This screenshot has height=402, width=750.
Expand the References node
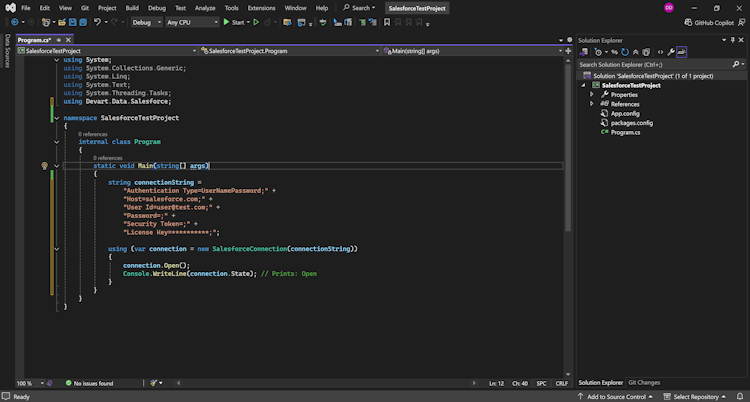point(592,104)
